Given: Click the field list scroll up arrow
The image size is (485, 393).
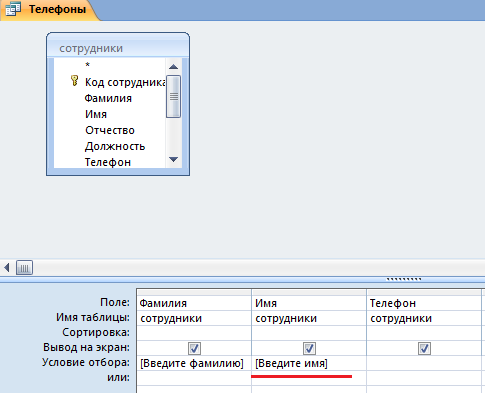Looking at the screenshot, I should 173,67.
